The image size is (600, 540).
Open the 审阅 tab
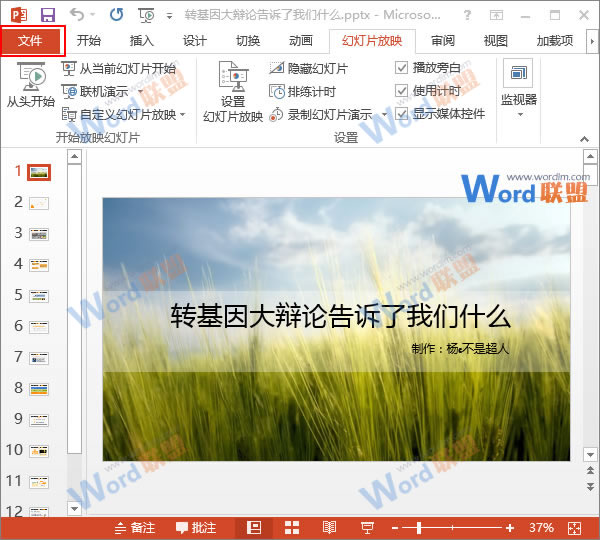[x=443, y=41]
